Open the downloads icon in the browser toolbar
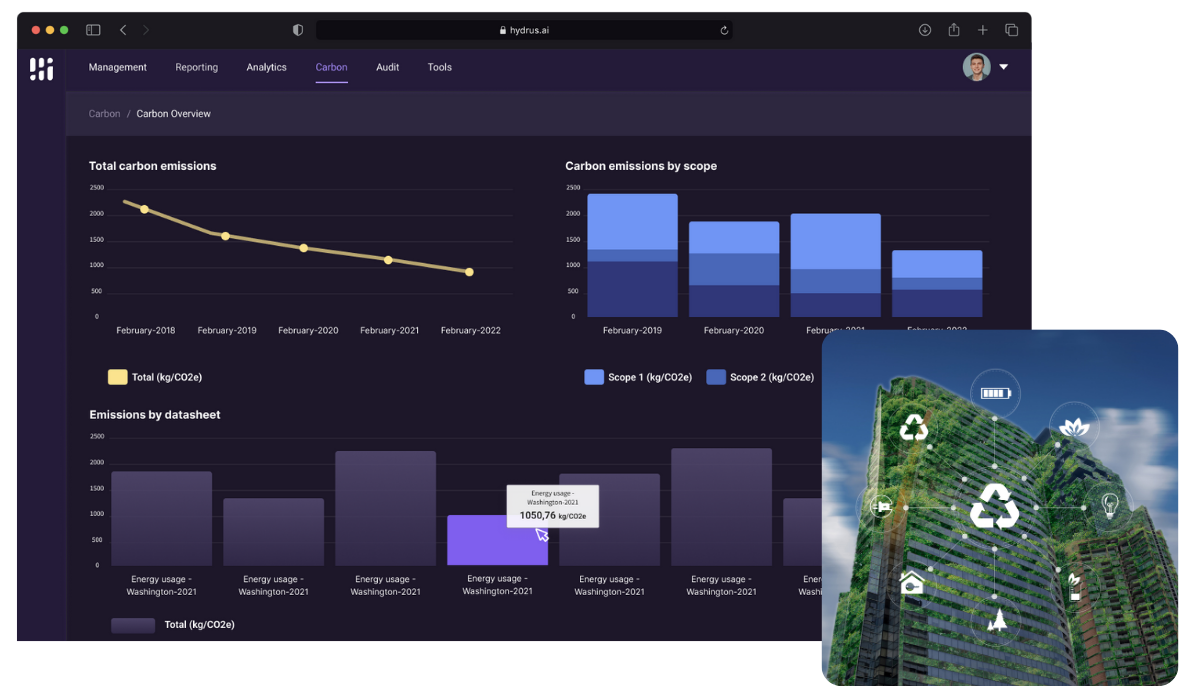 pos(924,30)
